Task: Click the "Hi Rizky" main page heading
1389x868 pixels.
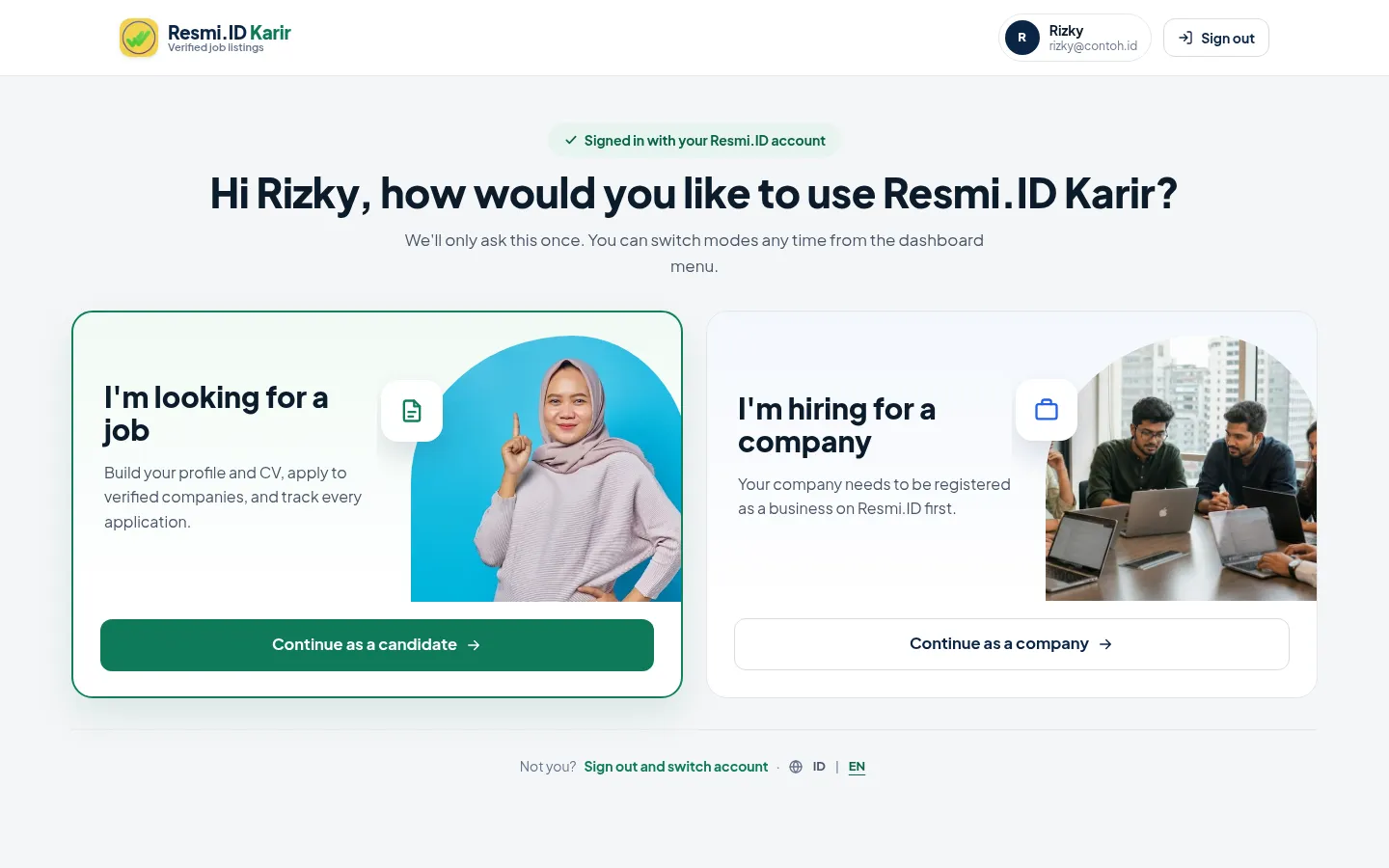Action: tap(694, 194)
